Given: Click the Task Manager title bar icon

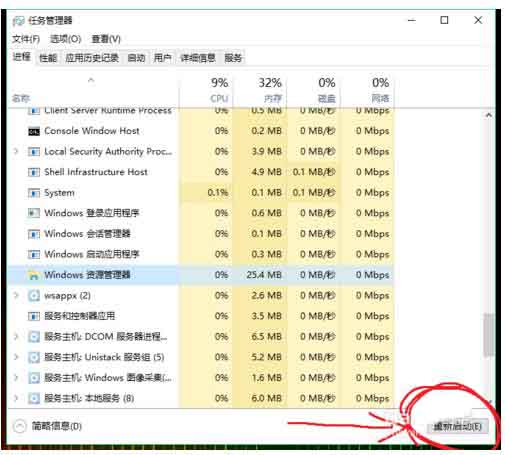Looking at the screenshot, I should [x=18, y=21].
